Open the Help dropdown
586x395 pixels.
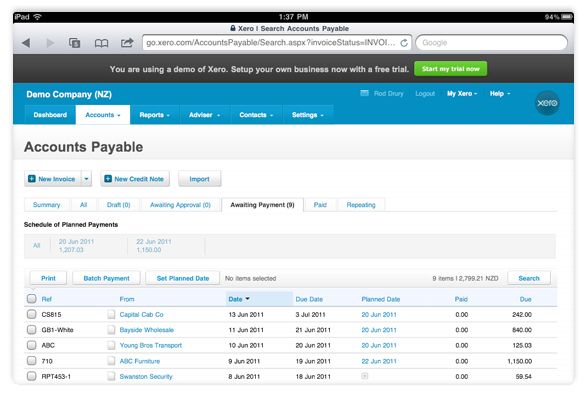(500, 93)
